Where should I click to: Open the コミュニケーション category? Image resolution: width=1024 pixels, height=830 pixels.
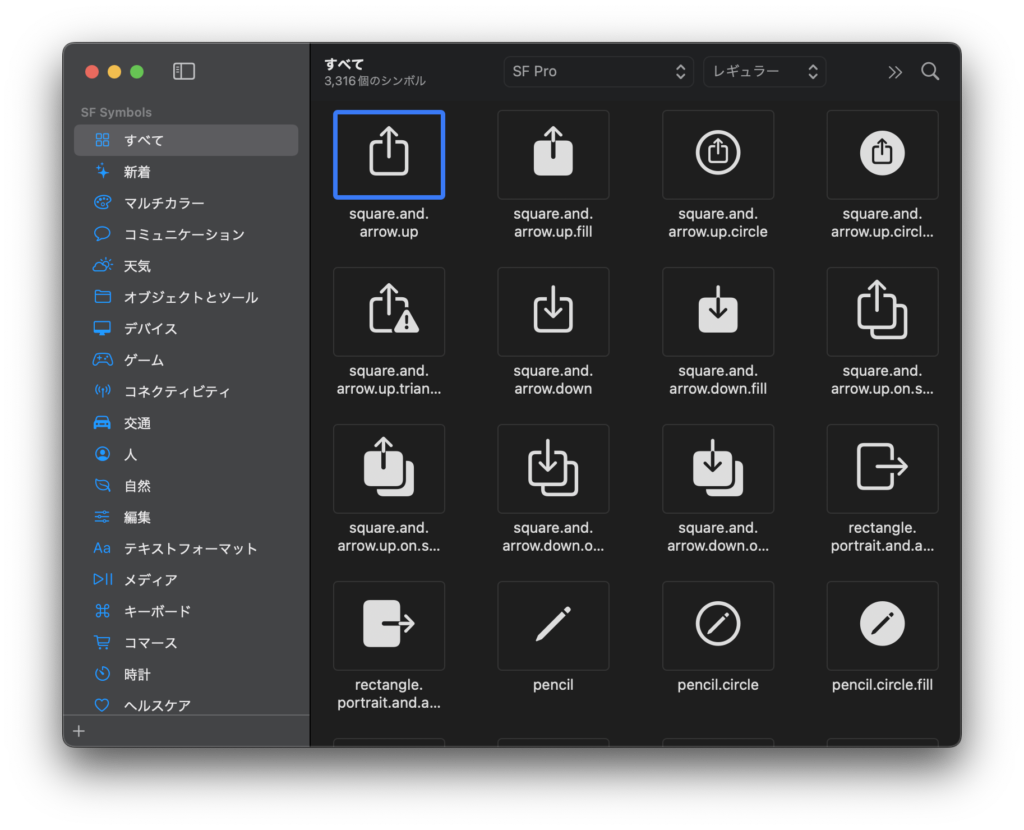[186, 234]
